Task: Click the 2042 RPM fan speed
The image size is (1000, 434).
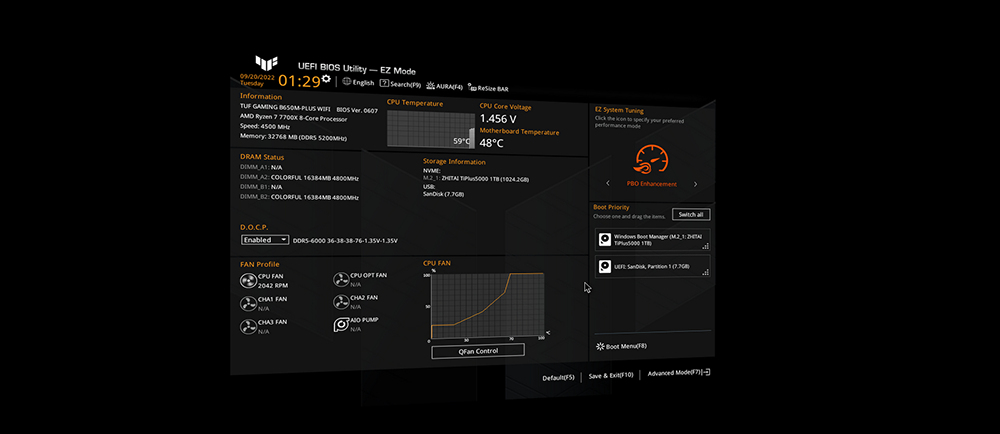Action: [273, 286]
